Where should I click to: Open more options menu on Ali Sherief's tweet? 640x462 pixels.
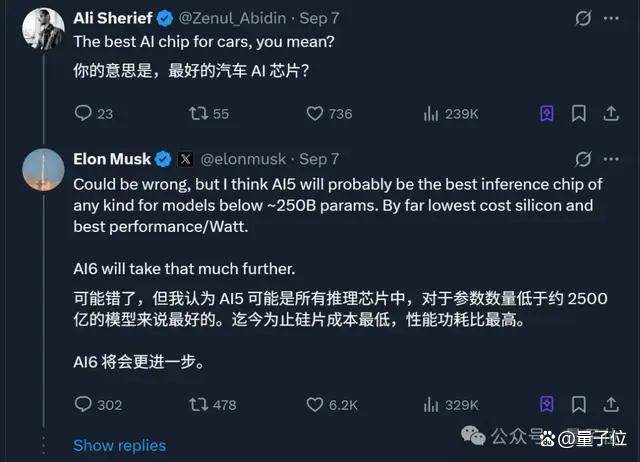click(611, 18)
